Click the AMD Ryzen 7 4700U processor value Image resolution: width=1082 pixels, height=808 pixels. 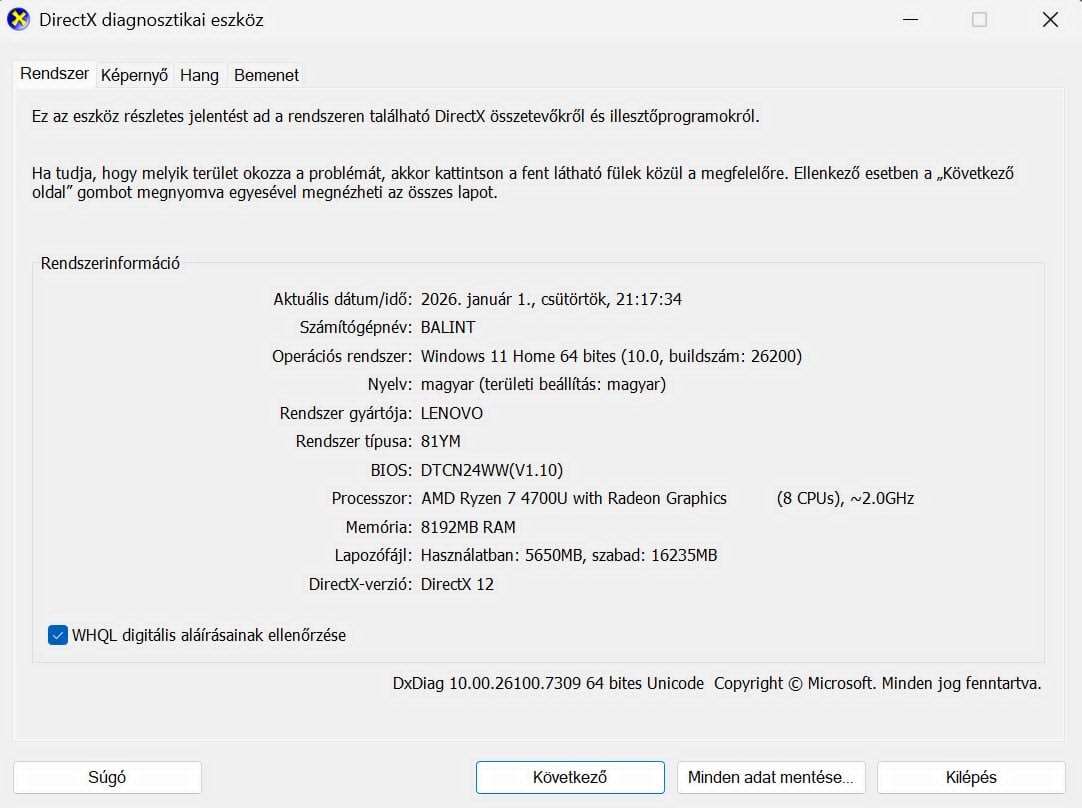click(574, 498)
